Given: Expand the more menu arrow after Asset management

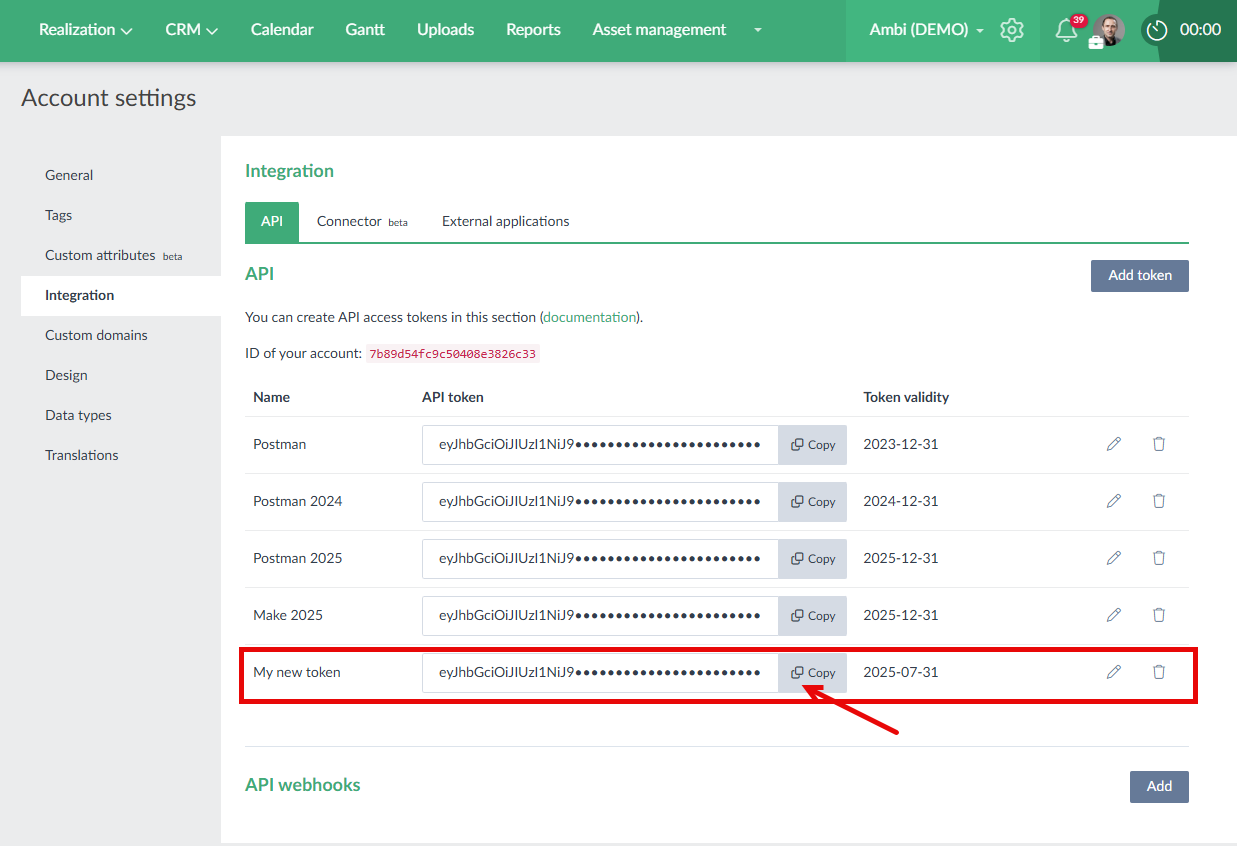Looking at the screenshot, I should pos(758,30).
